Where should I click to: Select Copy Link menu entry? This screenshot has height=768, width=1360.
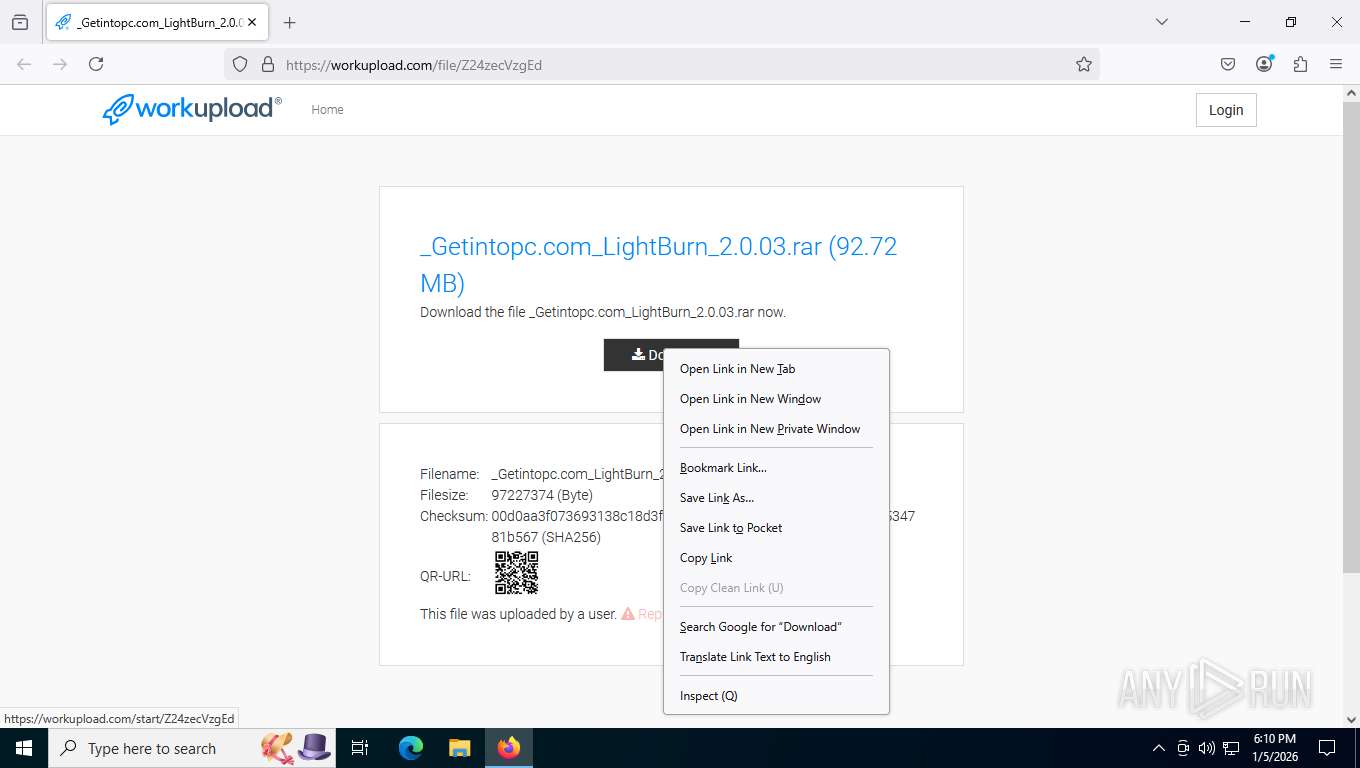[776, 558]
